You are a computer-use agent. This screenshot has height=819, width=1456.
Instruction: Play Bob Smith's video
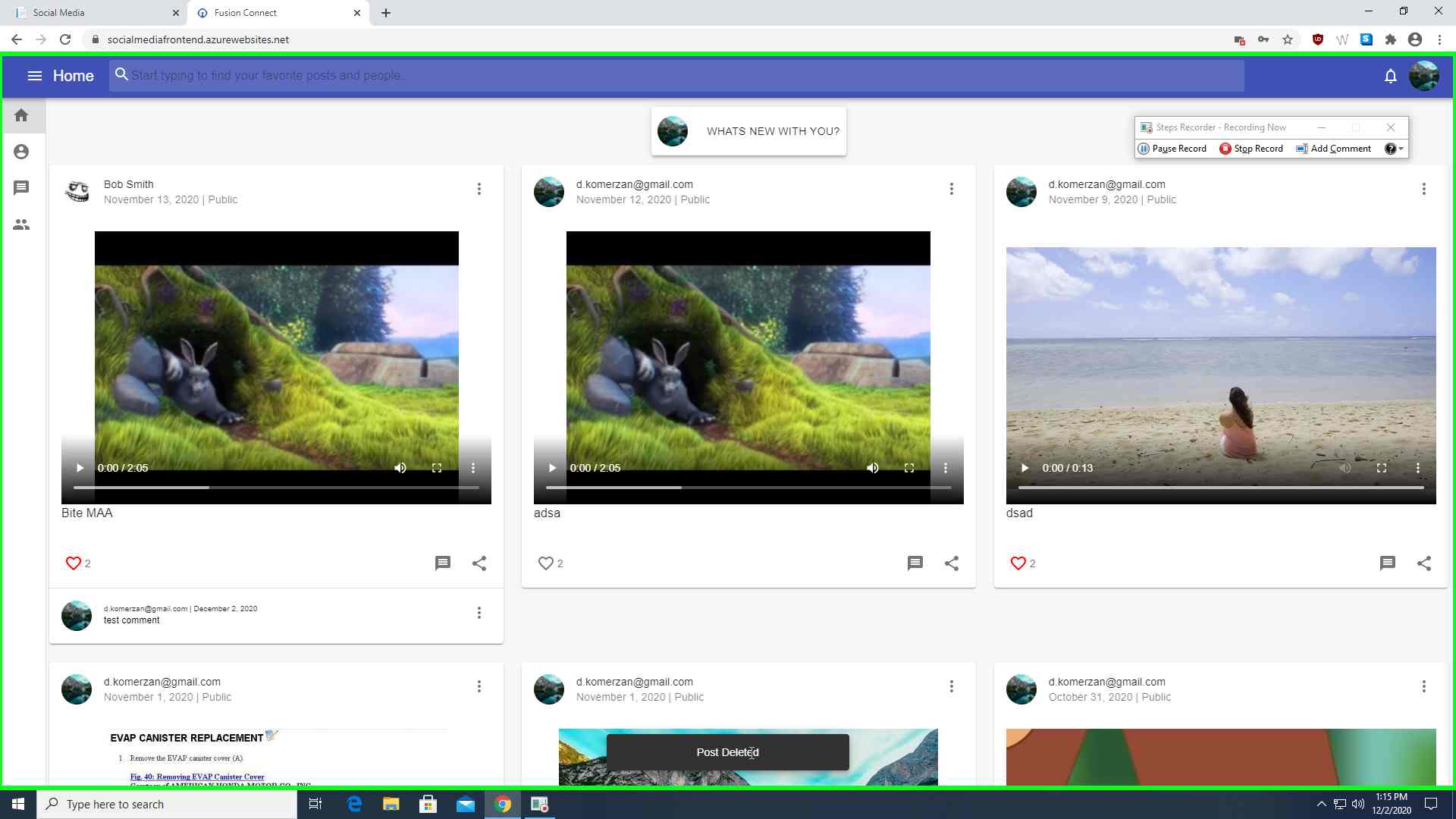click(x=80, y=468)
